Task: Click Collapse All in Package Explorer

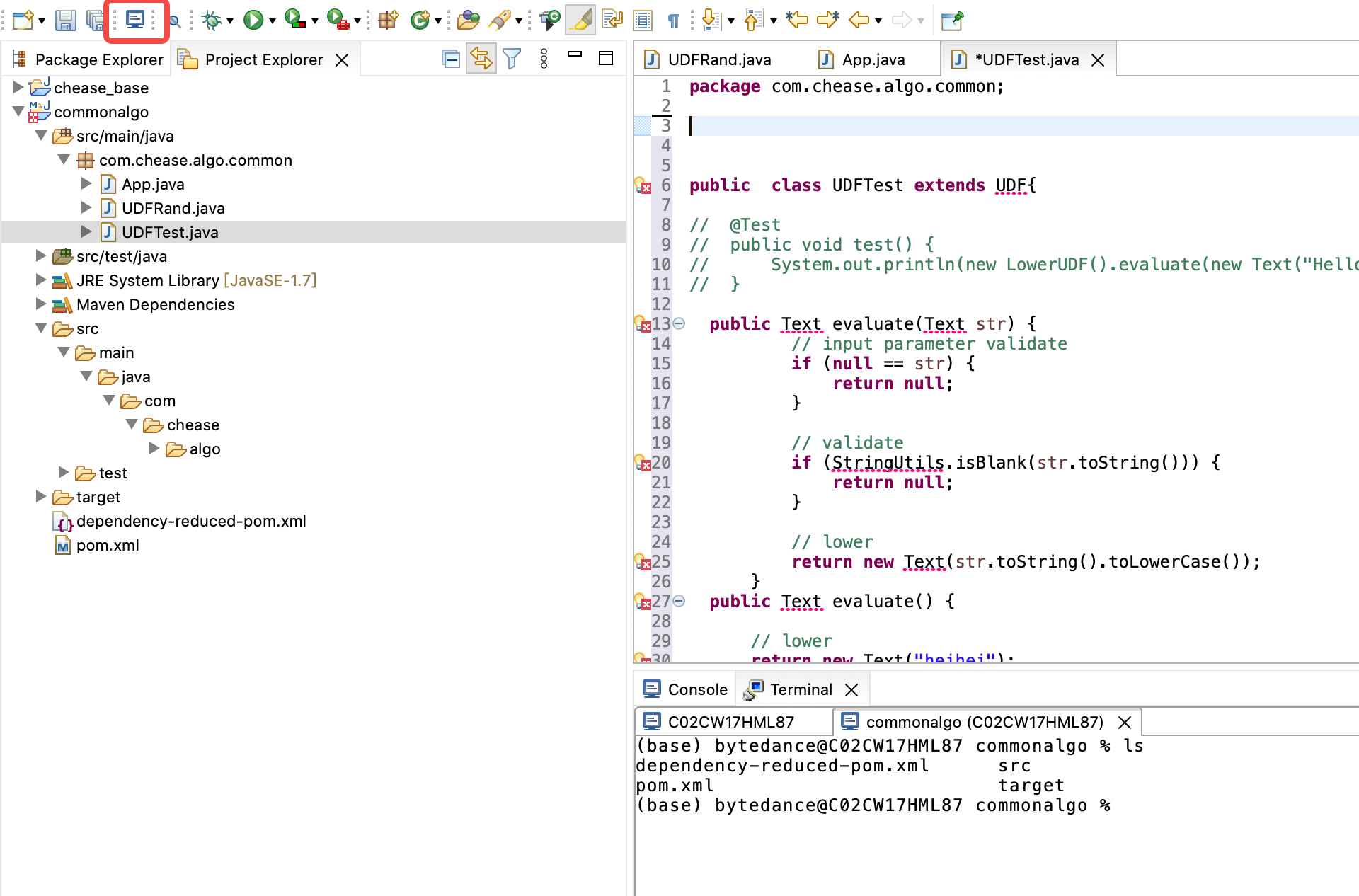Action: click(450, 59)
